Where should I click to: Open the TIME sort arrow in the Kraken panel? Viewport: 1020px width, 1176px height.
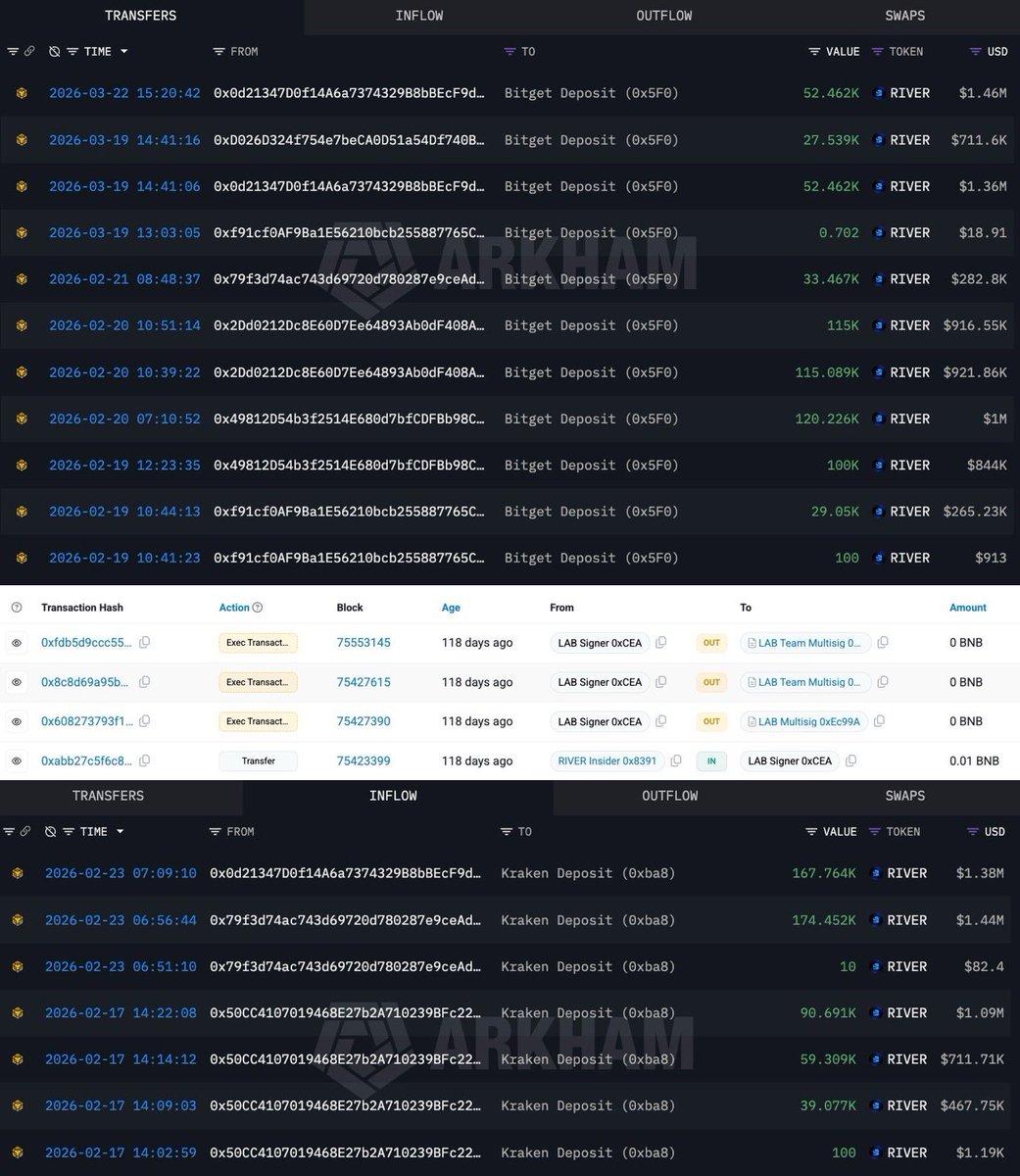point(121,831)
